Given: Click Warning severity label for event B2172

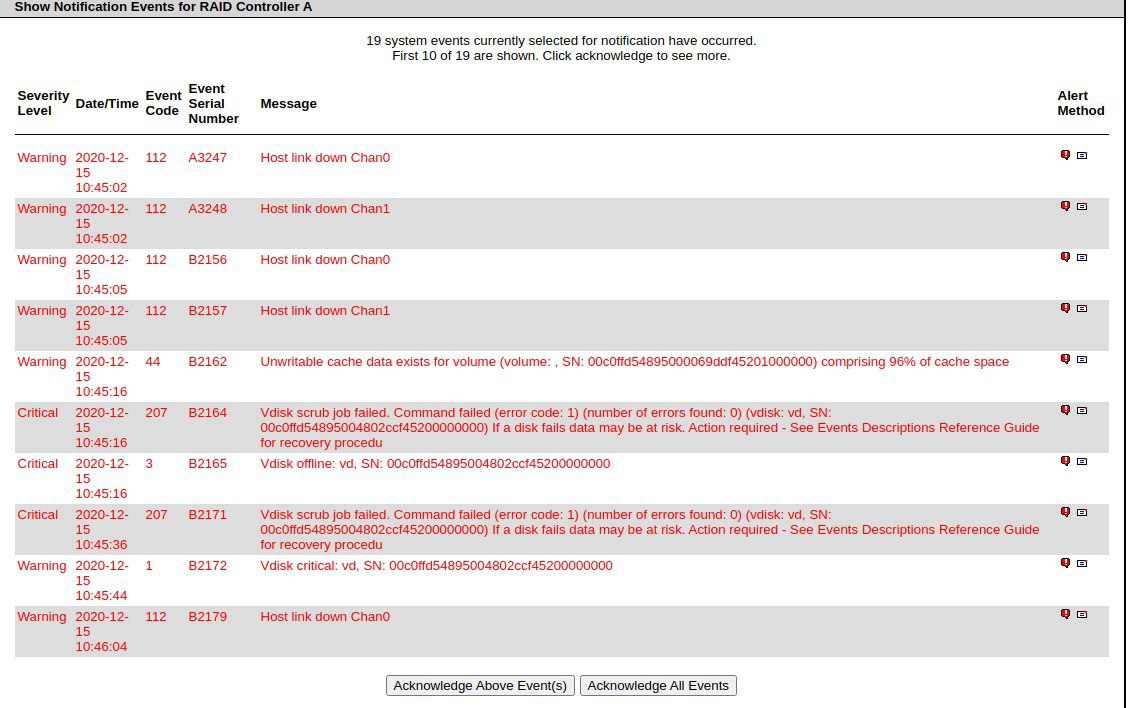Looking at the screenshot, I should pyautogui.click(x=42, y=566).
